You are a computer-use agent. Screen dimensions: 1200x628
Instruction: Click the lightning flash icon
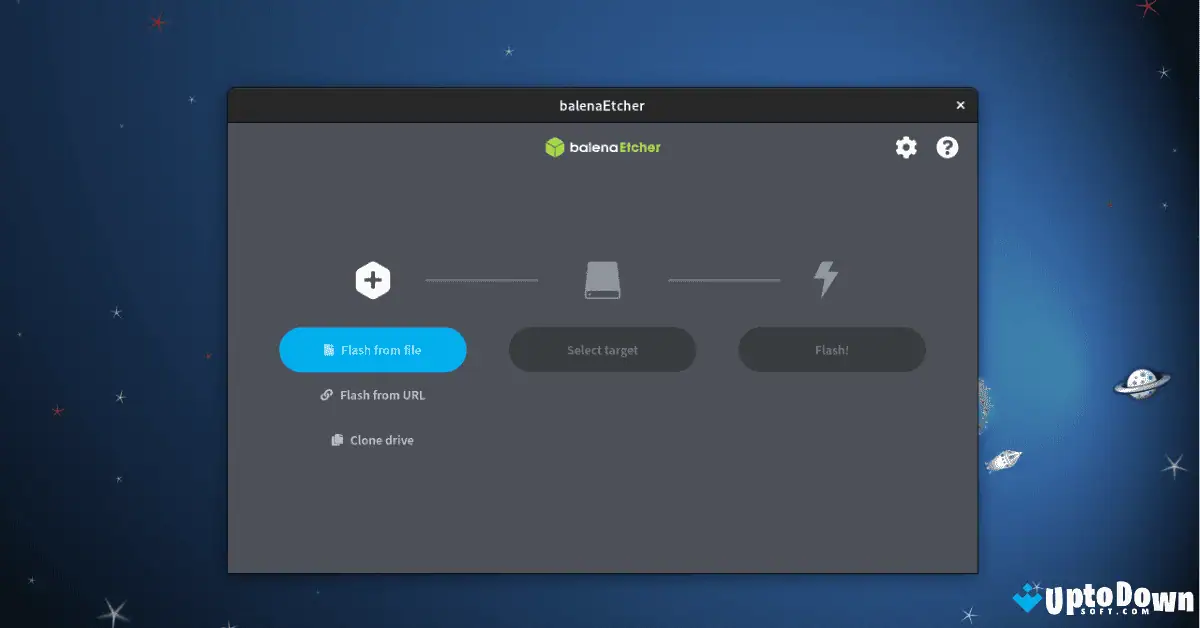(x=826, y=280)
